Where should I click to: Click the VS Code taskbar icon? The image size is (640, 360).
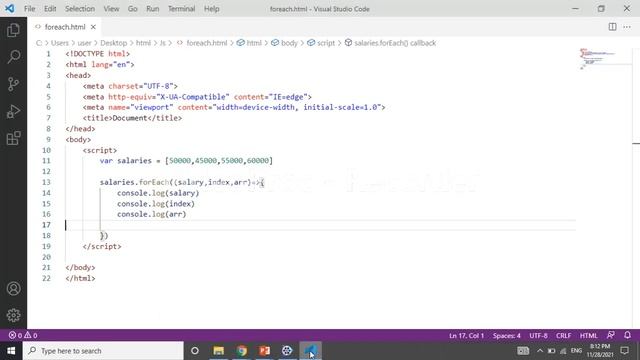click(310, 351)
